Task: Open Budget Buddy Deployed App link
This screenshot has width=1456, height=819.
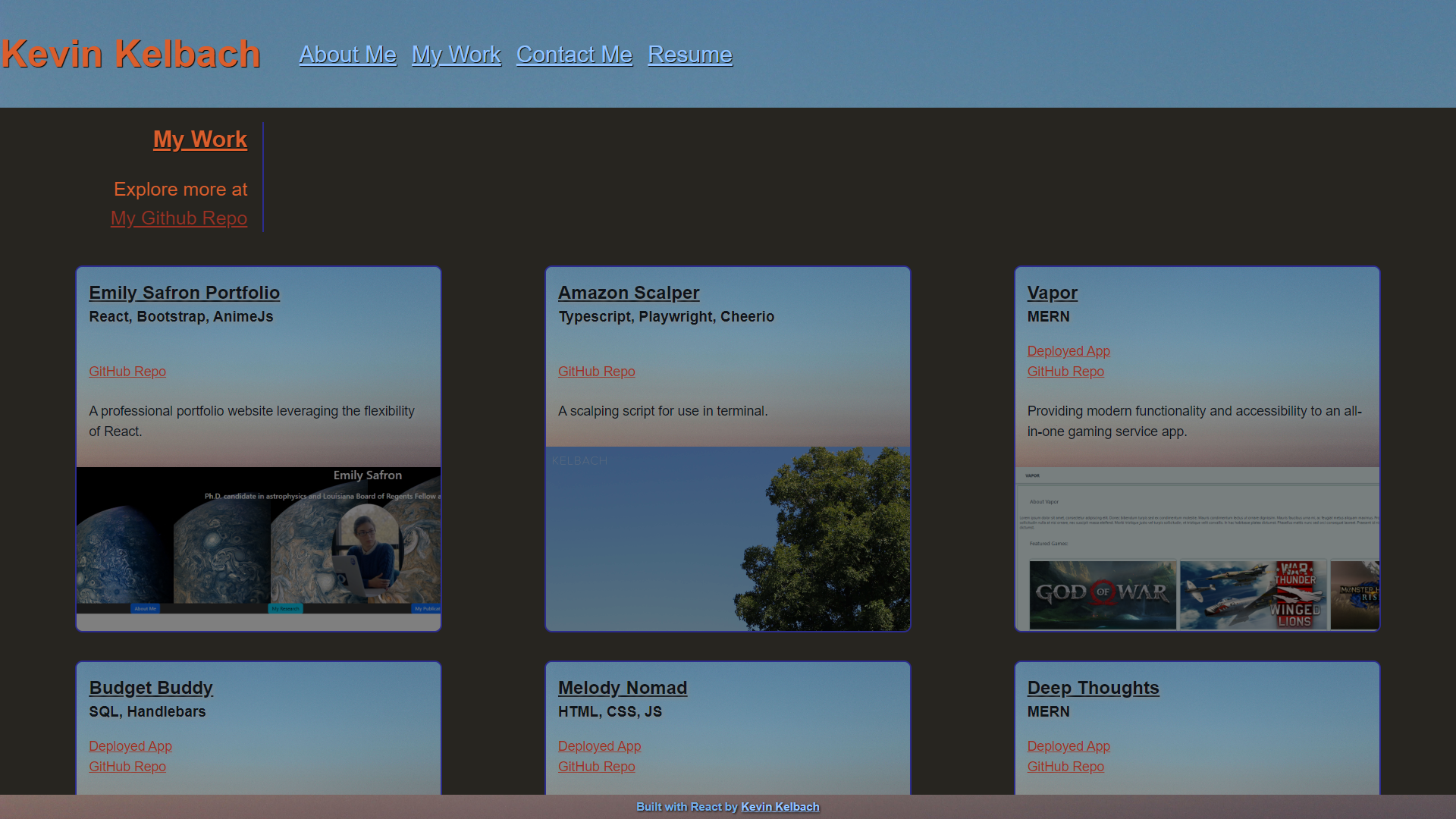Action: coord(130,746)
